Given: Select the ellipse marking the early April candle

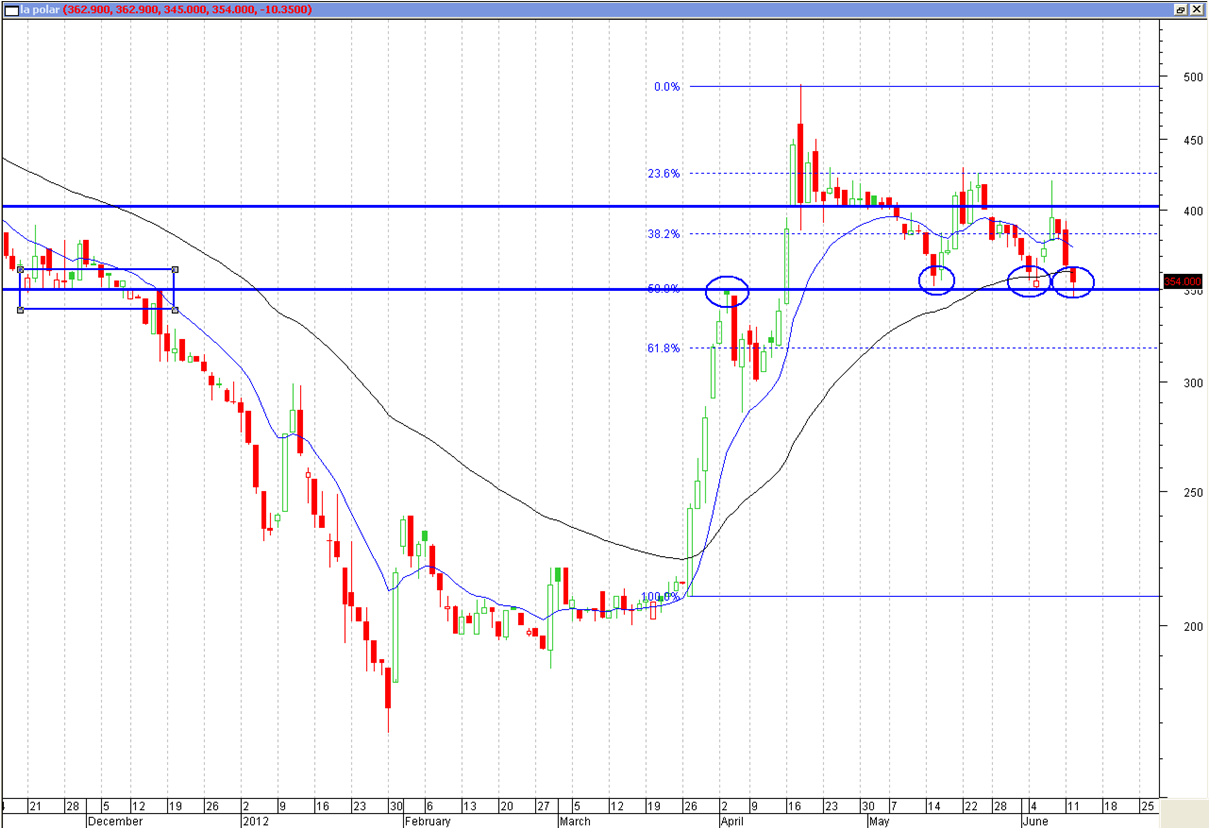Looking at the screenshot, I should (x=727, y=291).
